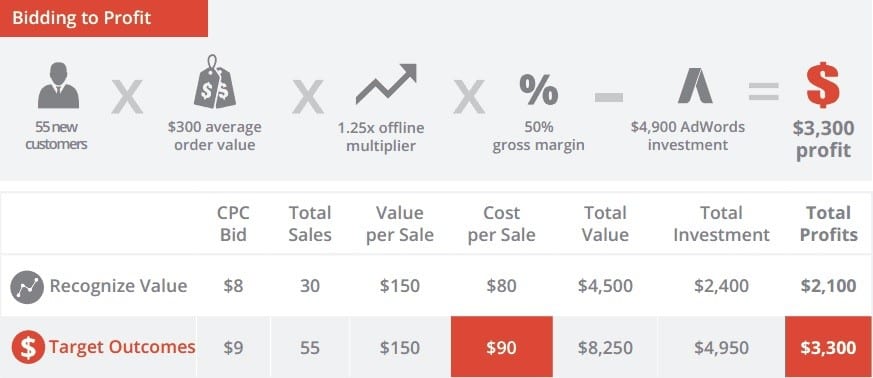873x378 pixels.
Task: Click the red $3,300 Total Profits cell
Action: [828, 347]
